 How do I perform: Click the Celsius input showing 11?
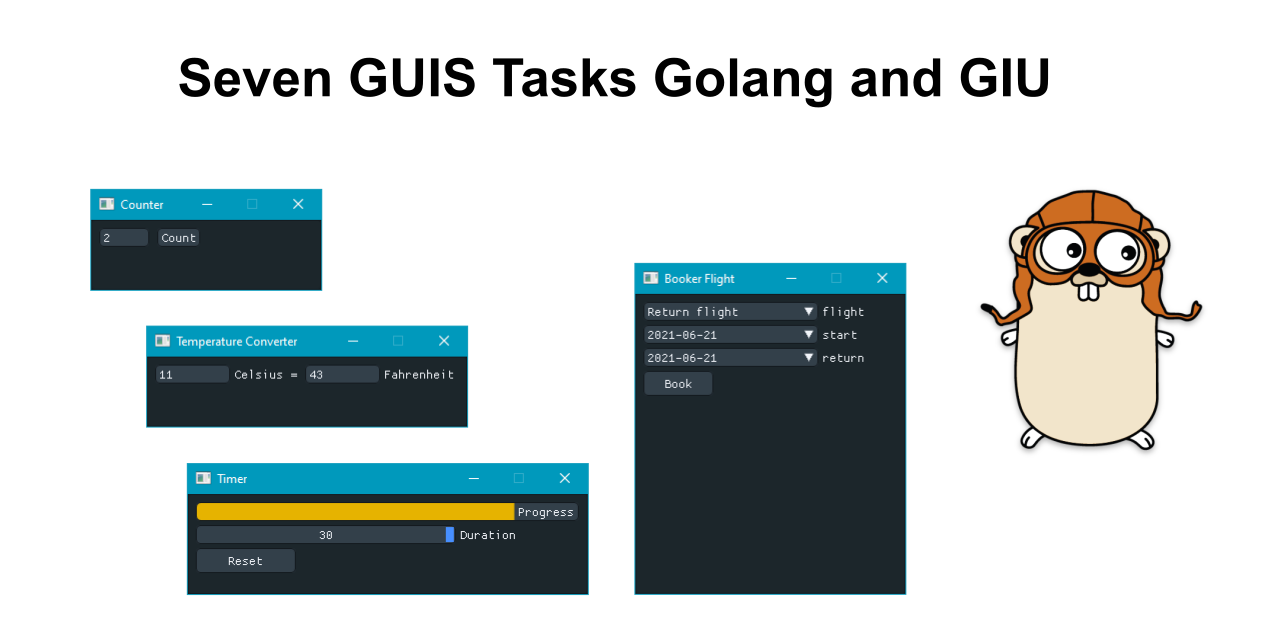pyautogui.click(x=191, y=374)
